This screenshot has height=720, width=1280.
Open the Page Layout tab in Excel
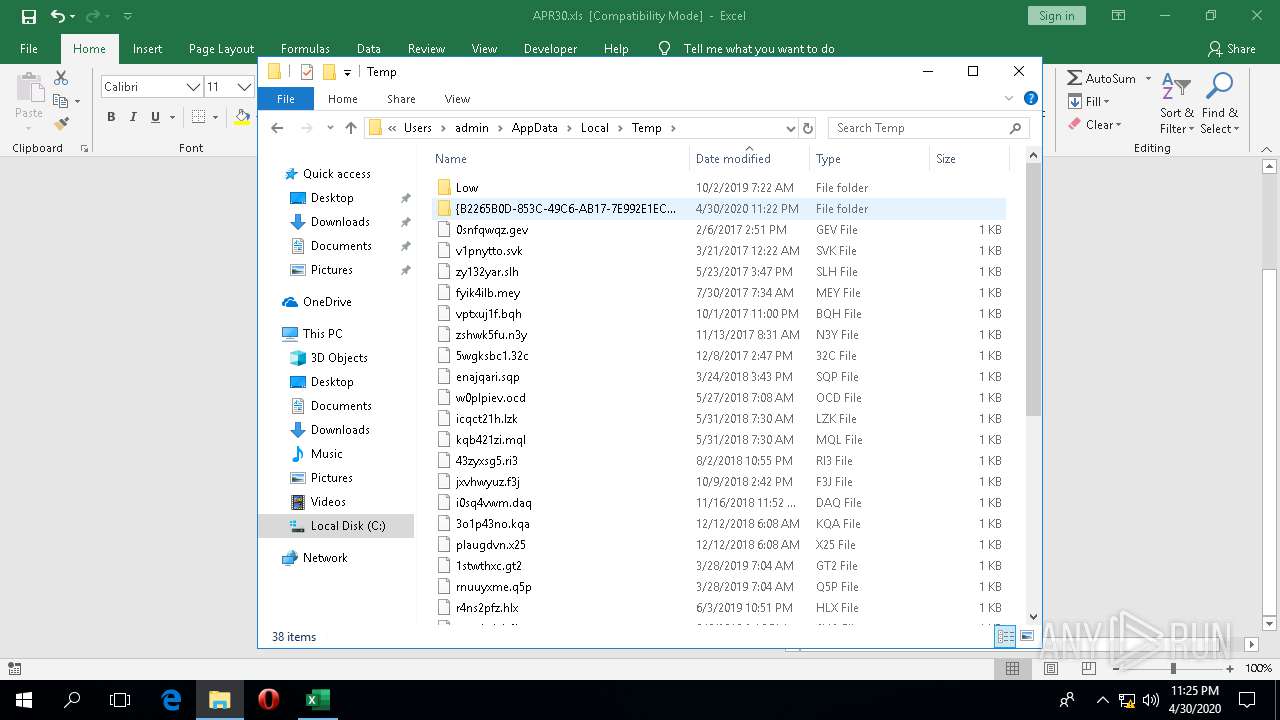pos(221,48)
